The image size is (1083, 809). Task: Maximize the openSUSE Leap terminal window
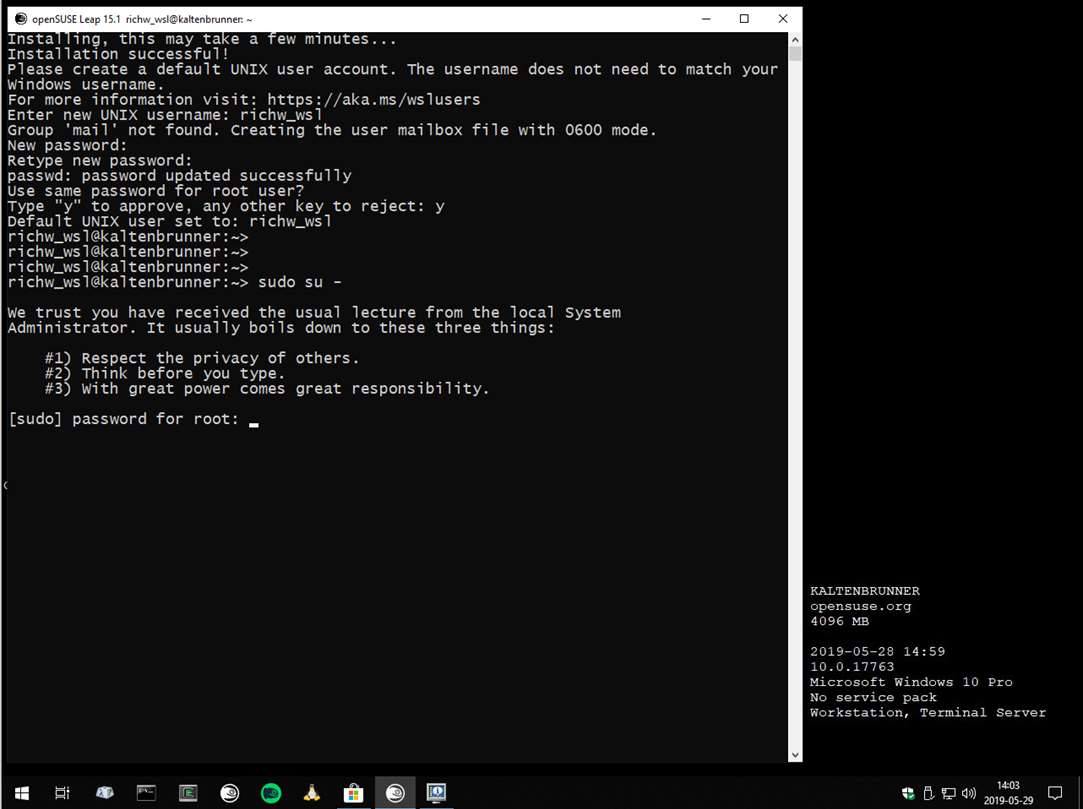[x=744, y=19]
